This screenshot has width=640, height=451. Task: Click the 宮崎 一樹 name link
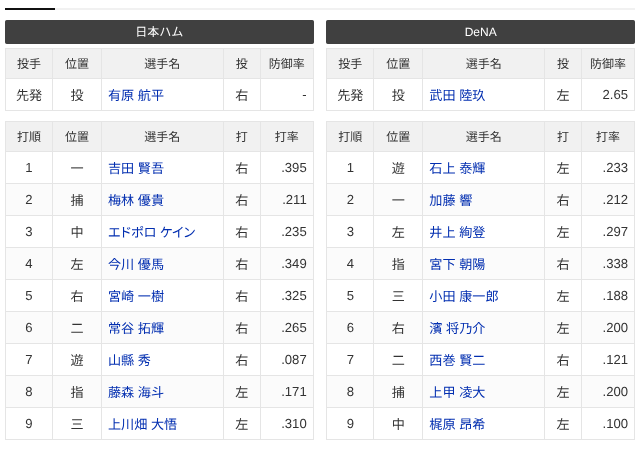pos(136,296)
